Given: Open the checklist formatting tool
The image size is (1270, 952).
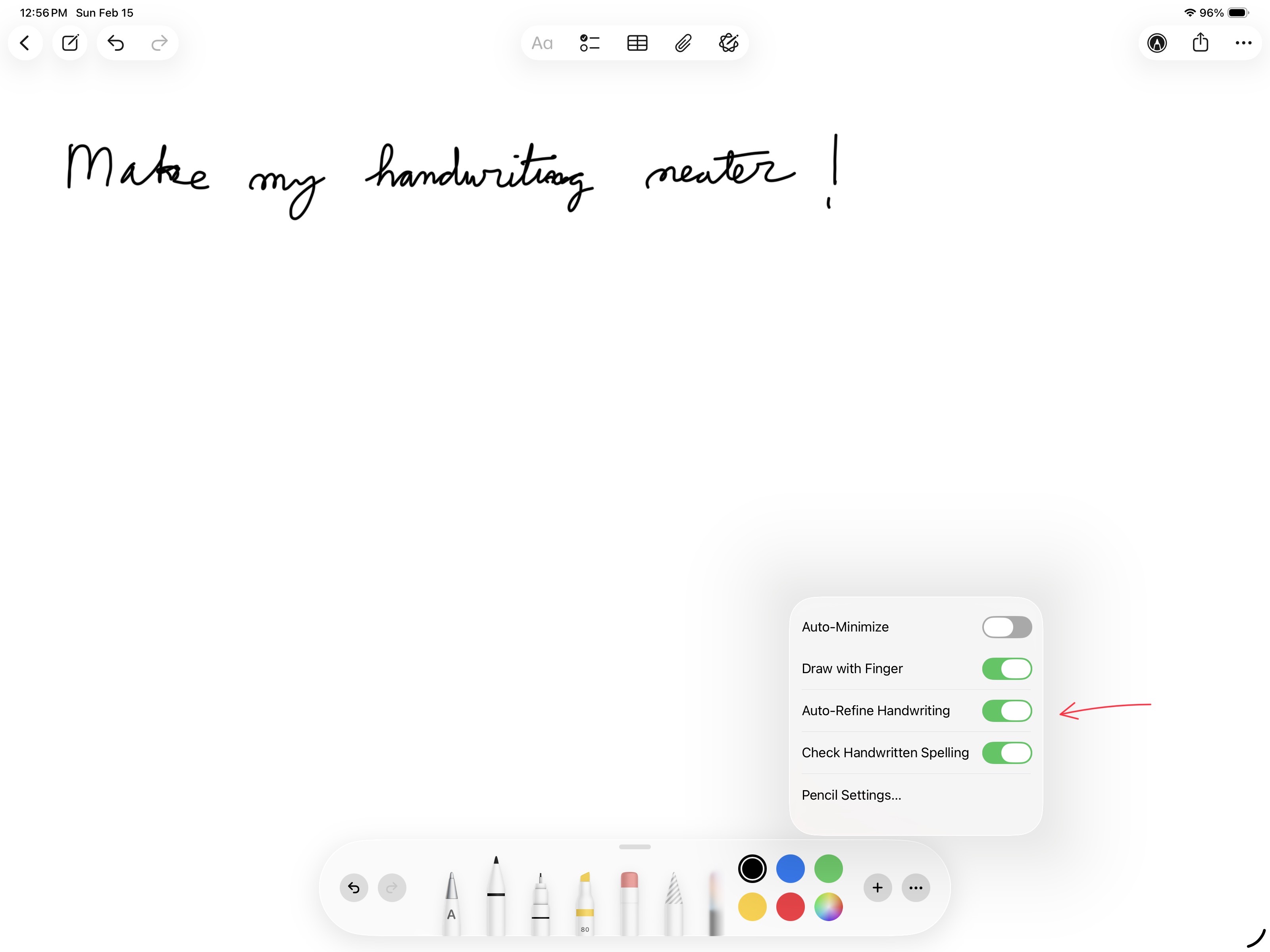Looking at the screenshot, I should click(x=590, y=43).
